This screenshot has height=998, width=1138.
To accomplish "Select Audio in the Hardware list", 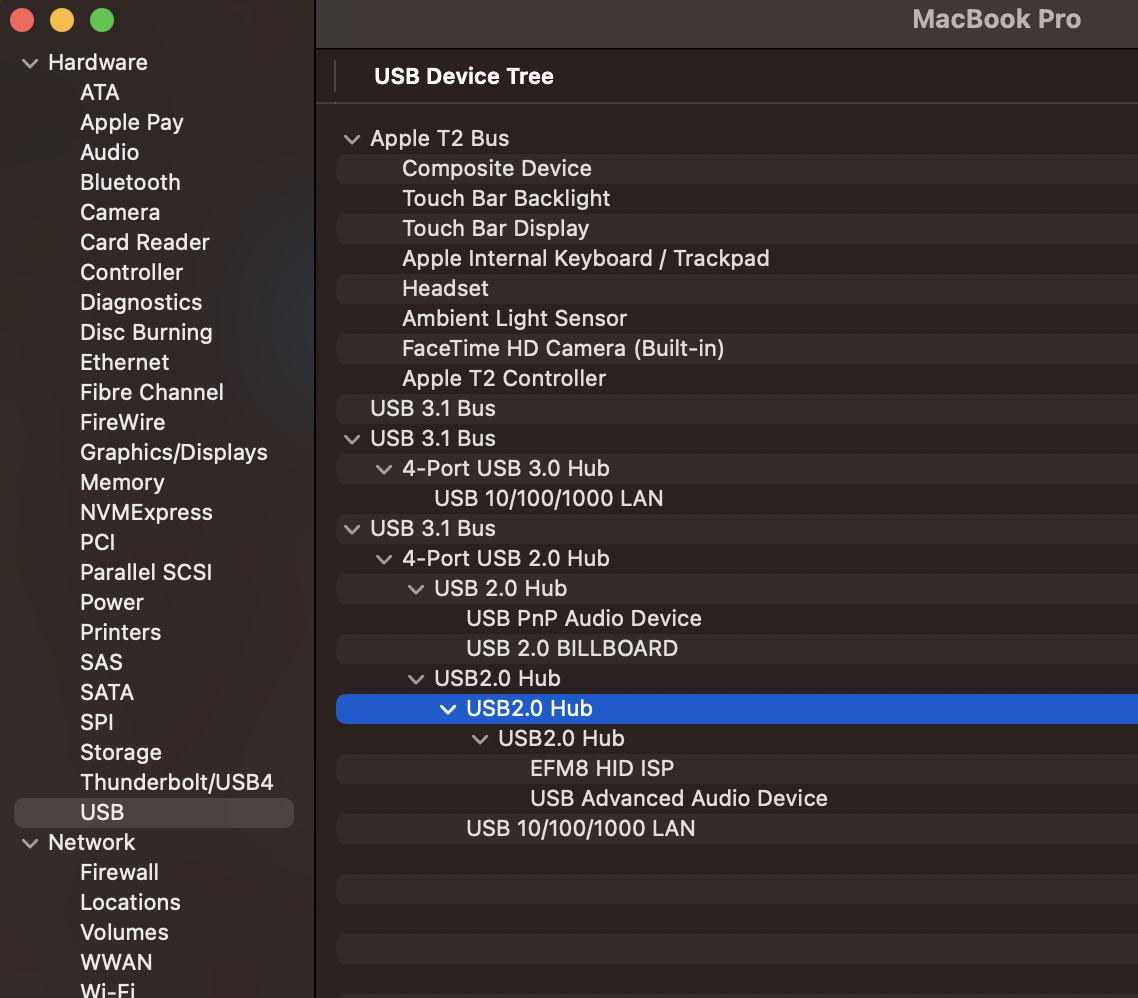I will (x=110, y=152).
